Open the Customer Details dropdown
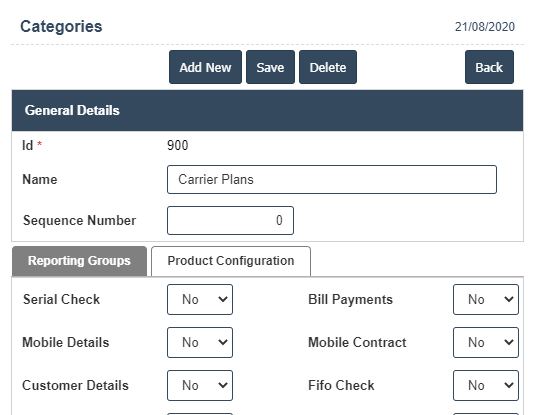 coord(200,386)
